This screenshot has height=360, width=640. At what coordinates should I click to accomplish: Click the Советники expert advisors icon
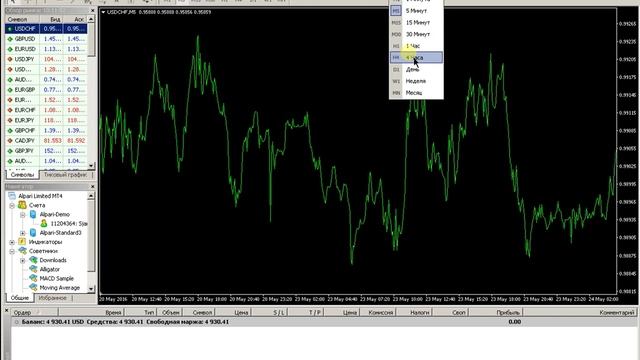pos(22,251)
